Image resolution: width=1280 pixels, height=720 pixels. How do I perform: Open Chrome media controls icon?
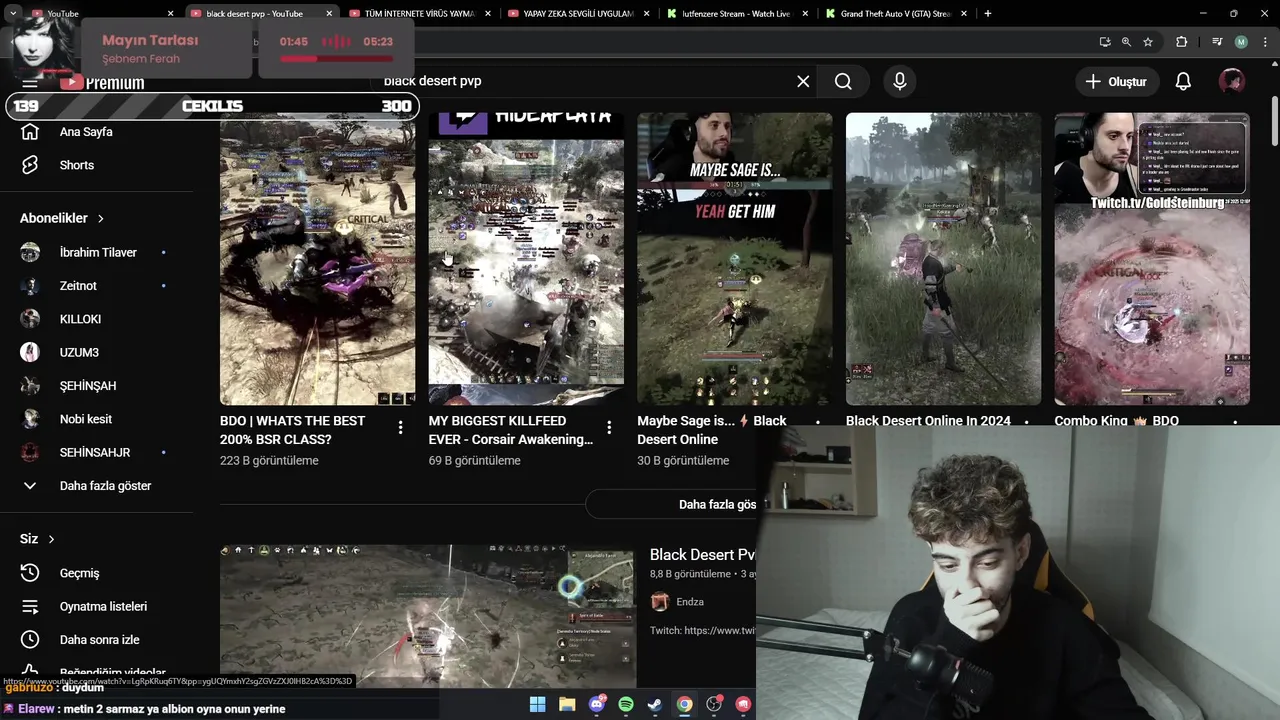tap(1217, 42)
